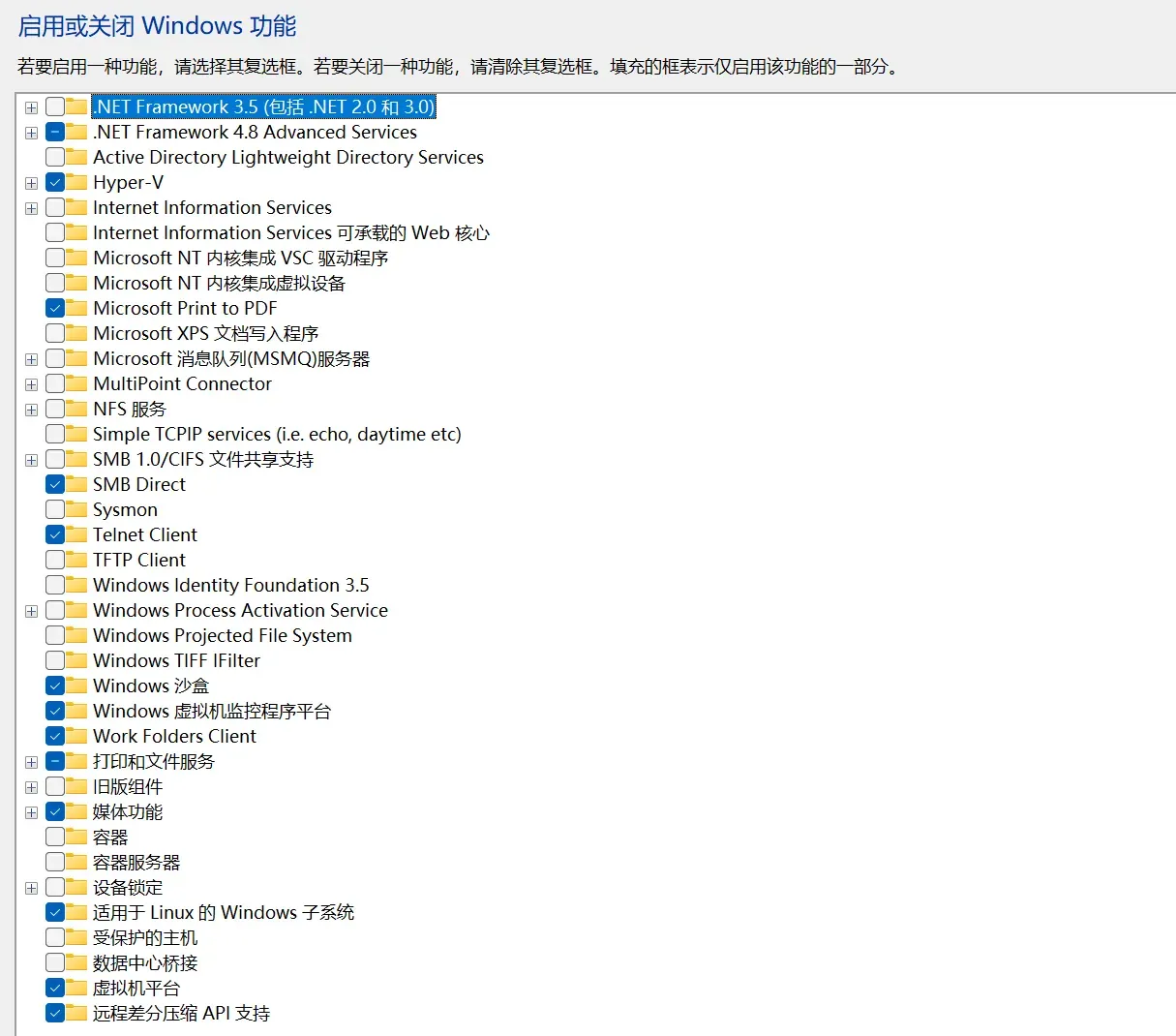This screenshot has width=1176, height=1036.
Task: Select Windows Identity Foundation 3.5 label
Action: click(231, 585)
